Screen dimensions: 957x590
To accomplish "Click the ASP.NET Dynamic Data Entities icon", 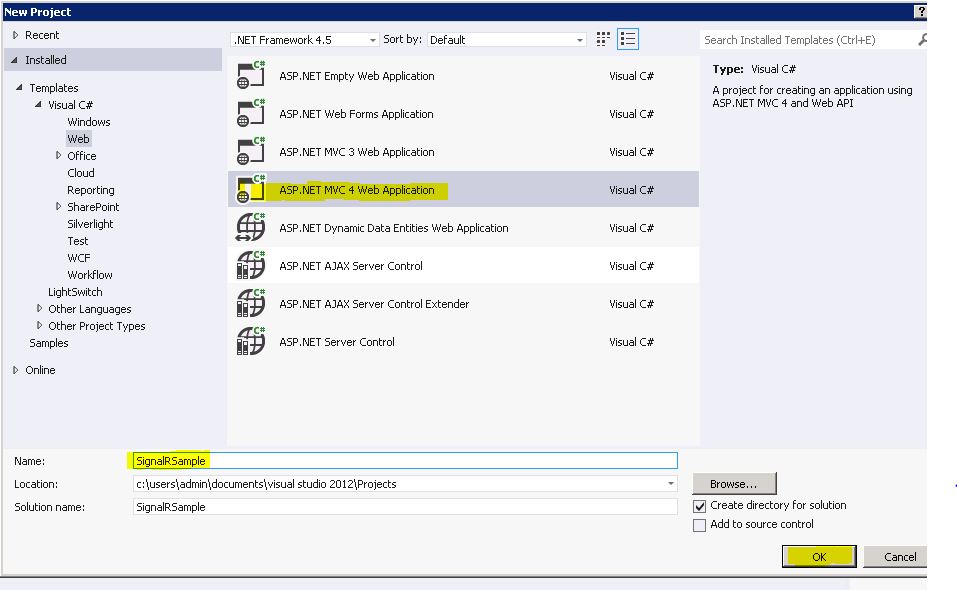I will (251, 229).
